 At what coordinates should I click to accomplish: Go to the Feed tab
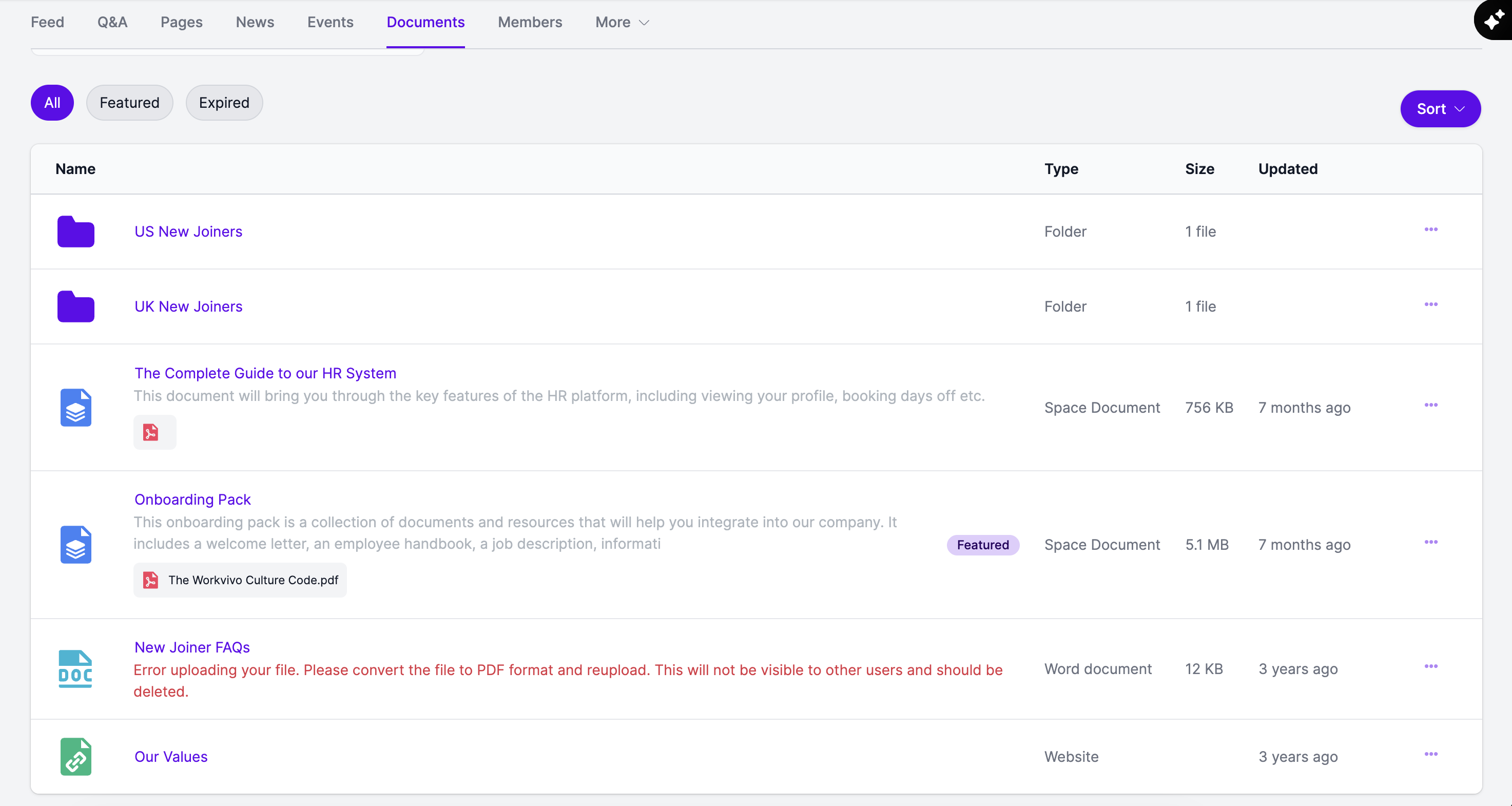click(48, 22)
